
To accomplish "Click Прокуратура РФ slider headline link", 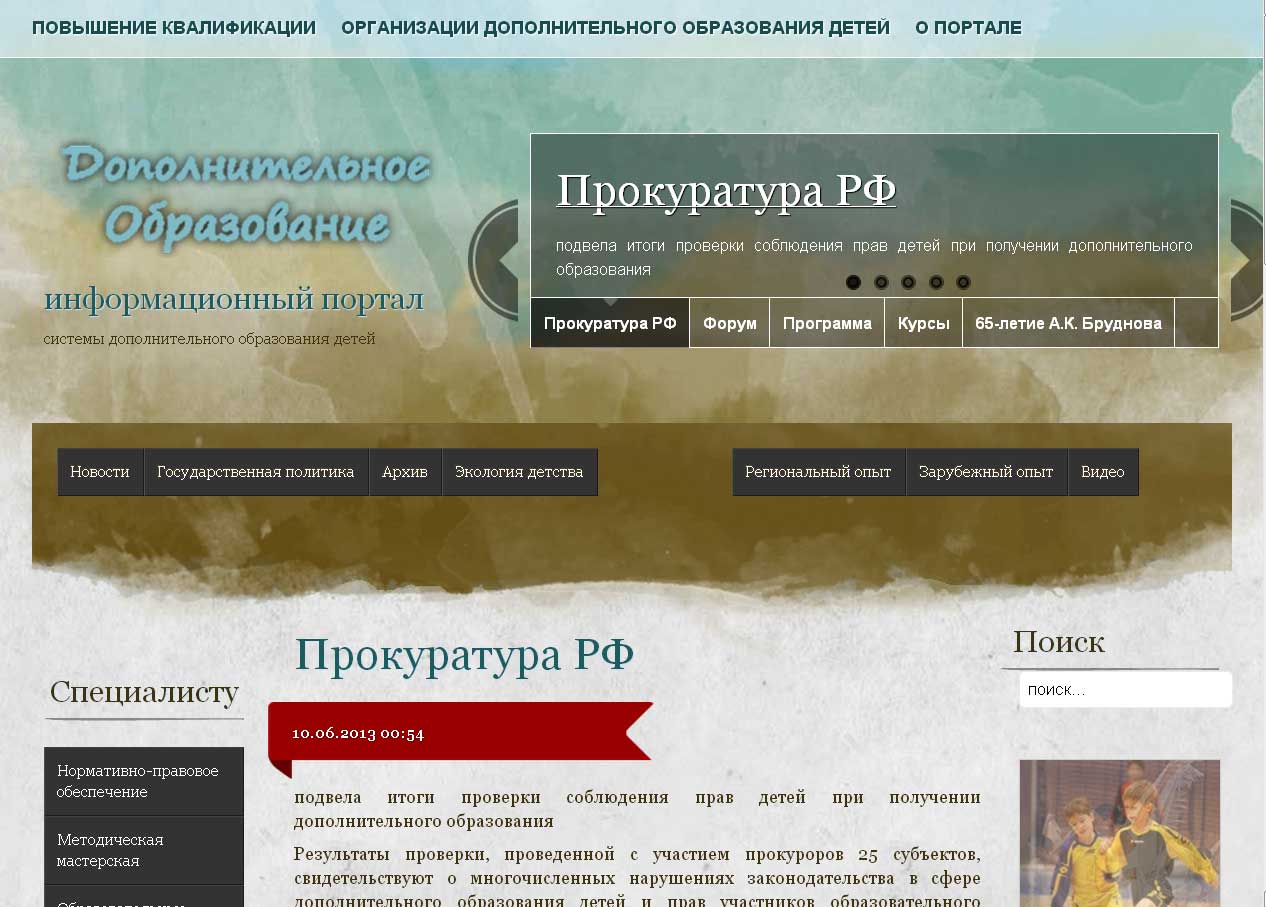I will pos(726,190).
